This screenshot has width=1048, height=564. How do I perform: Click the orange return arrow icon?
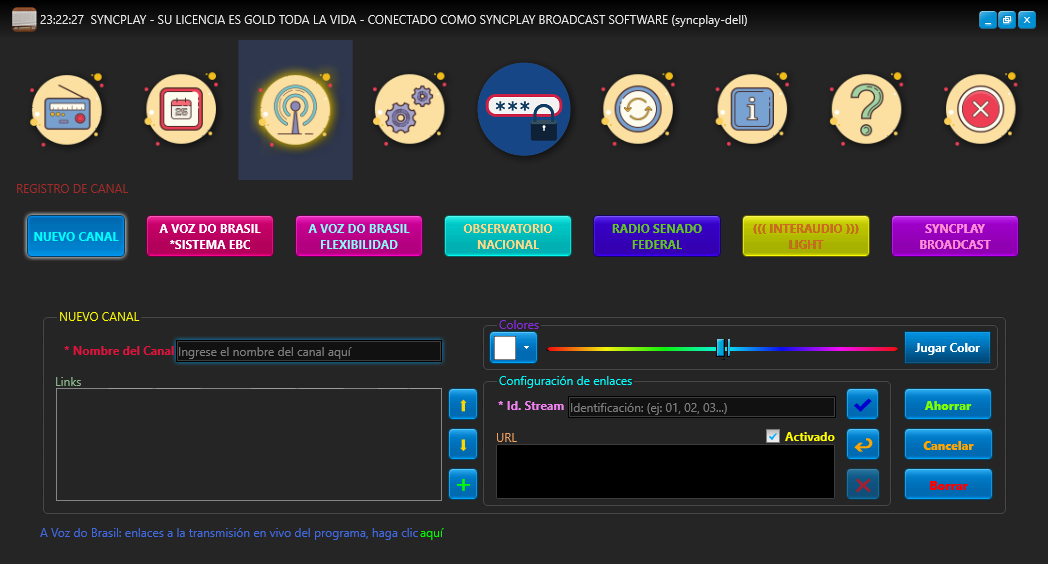[x=862, y=444]
